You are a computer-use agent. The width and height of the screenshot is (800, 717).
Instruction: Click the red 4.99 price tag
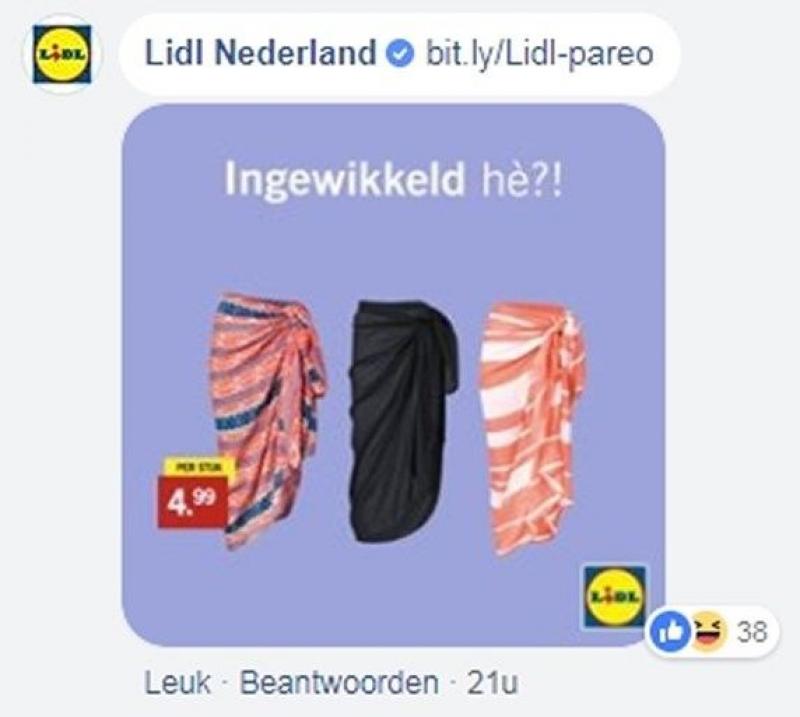pos(192,501)
